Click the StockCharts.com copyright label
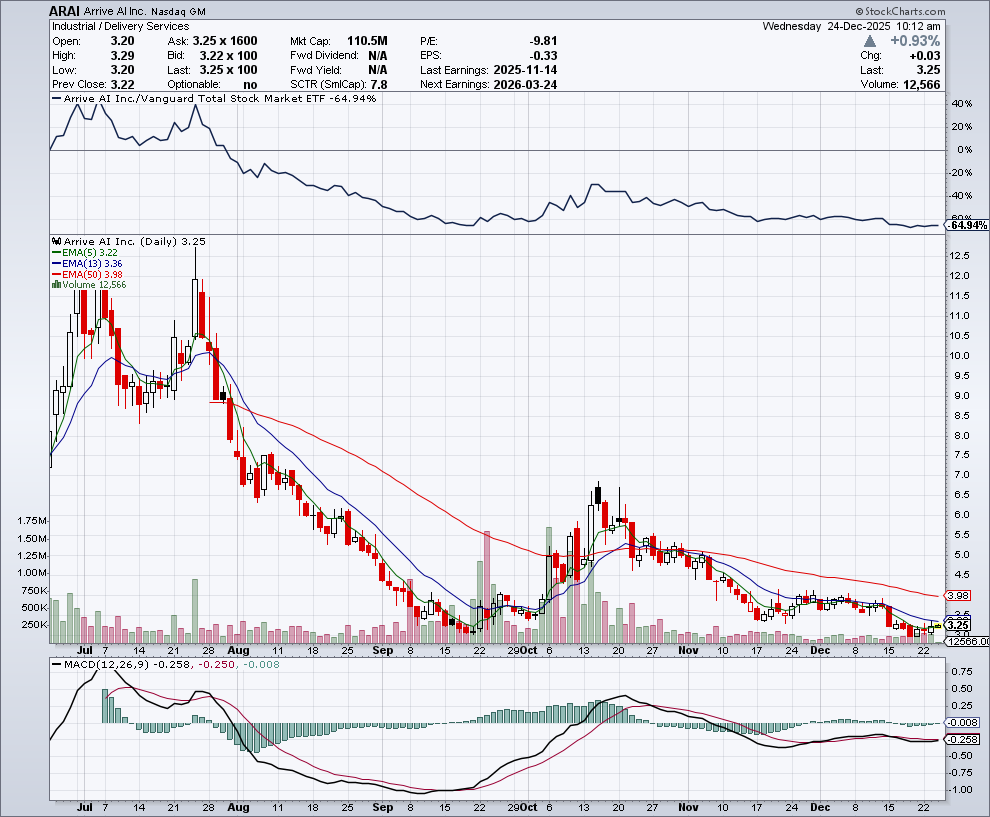The width and height of the screenshot is (990, 817). pos(901,11)
